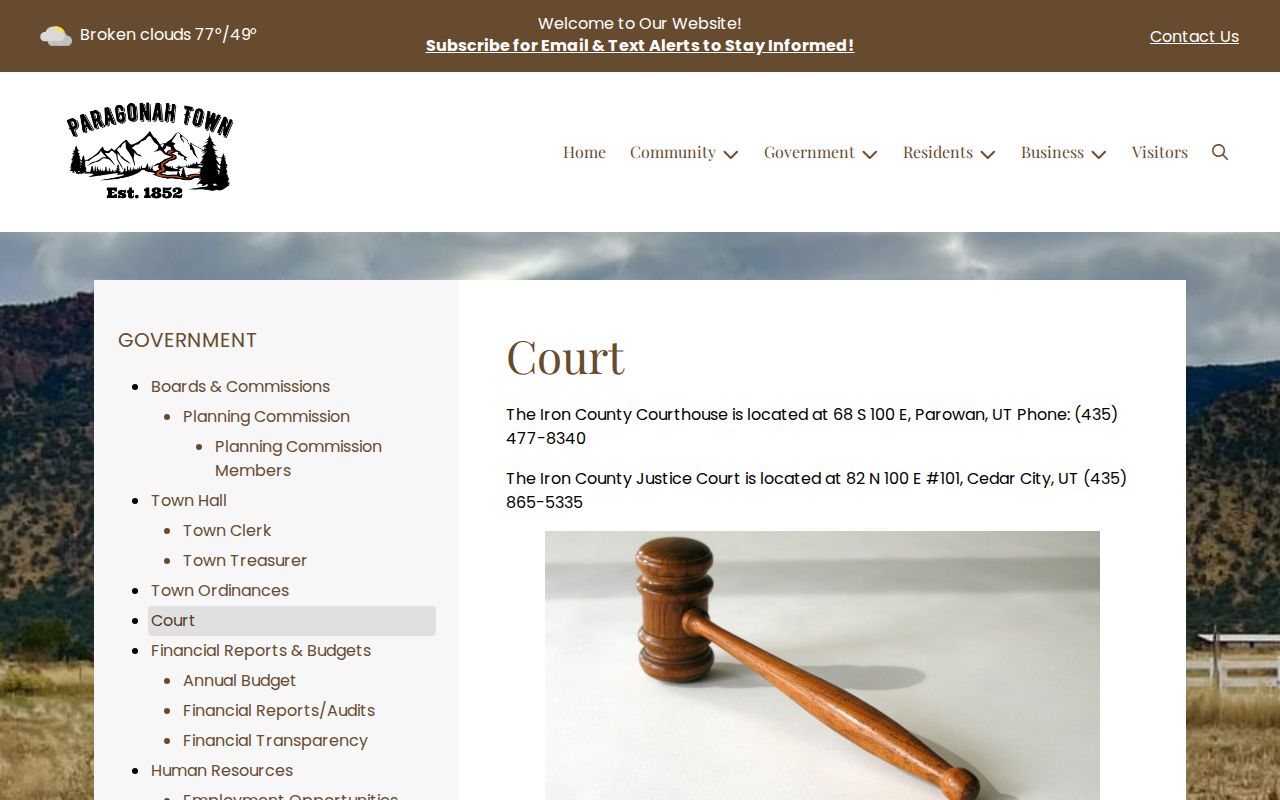Open Planning Commission Members link
The height and width of the screenshot is (800, 1280).
[x=298, y=458]
